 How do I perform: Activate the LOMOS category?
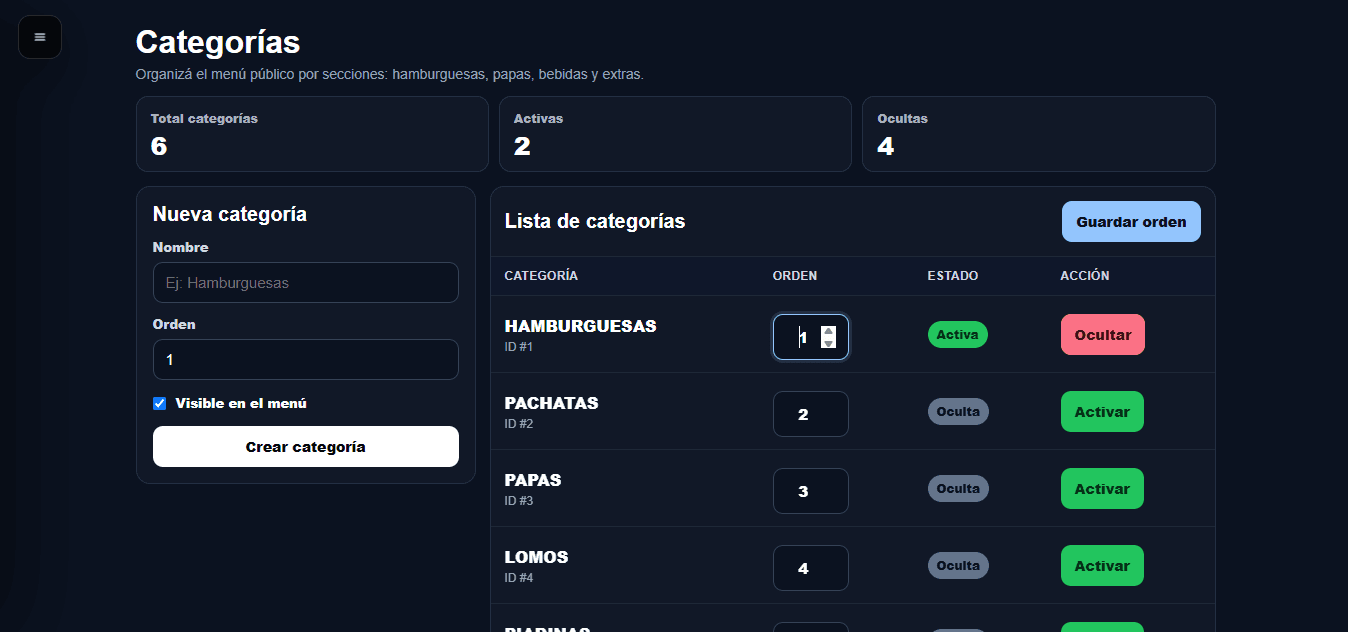tap(1102, 566)
